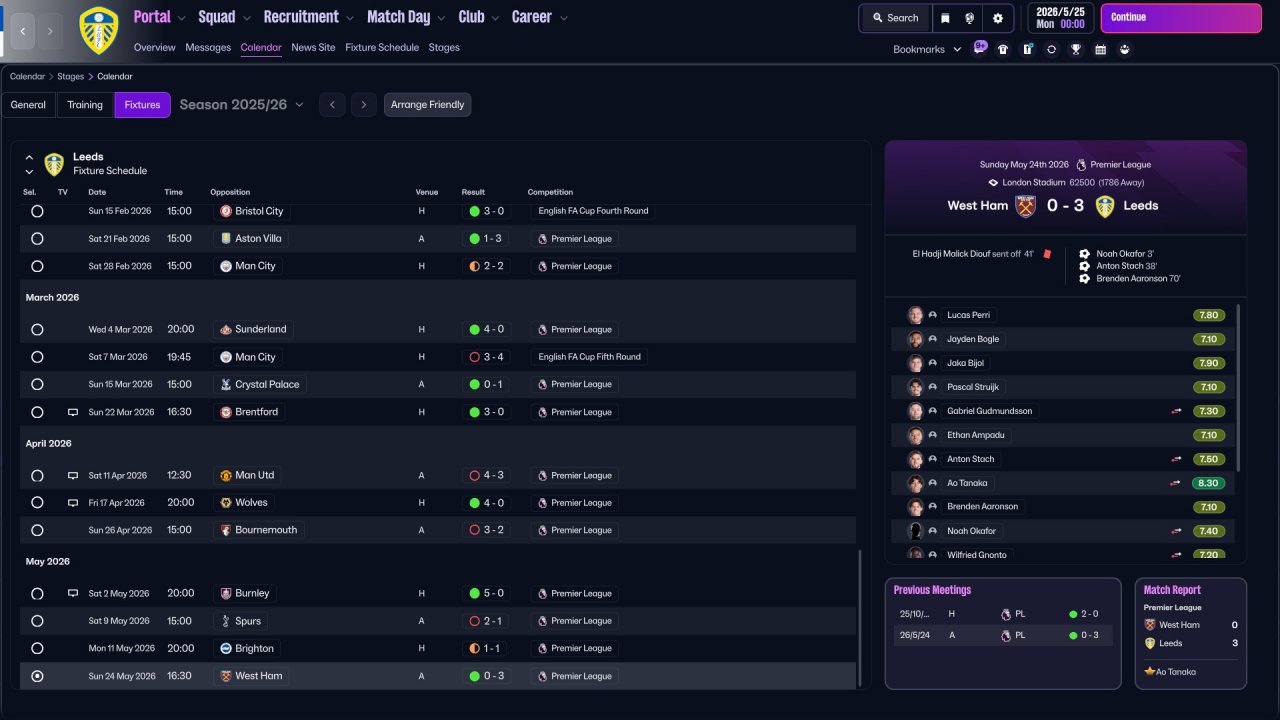1280x720 pixels.
Task: Click the Leeds badge in Fixture Schedule header
Action: (54, 164)
